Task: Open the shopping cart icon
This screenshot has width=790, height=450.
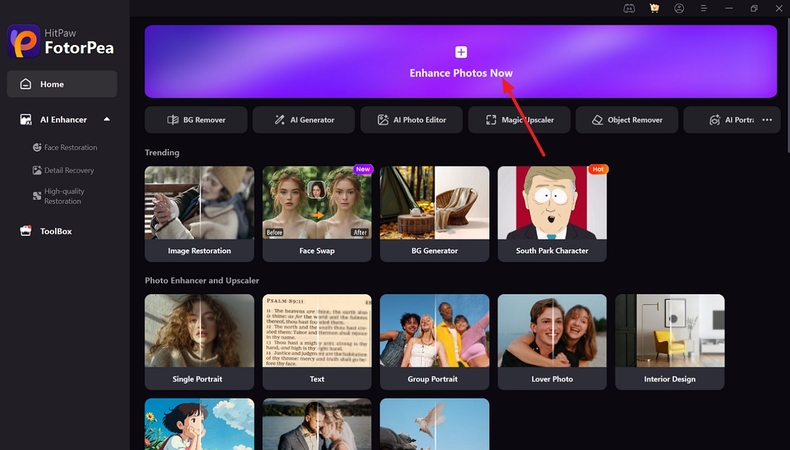Action: tap(654, 9)
